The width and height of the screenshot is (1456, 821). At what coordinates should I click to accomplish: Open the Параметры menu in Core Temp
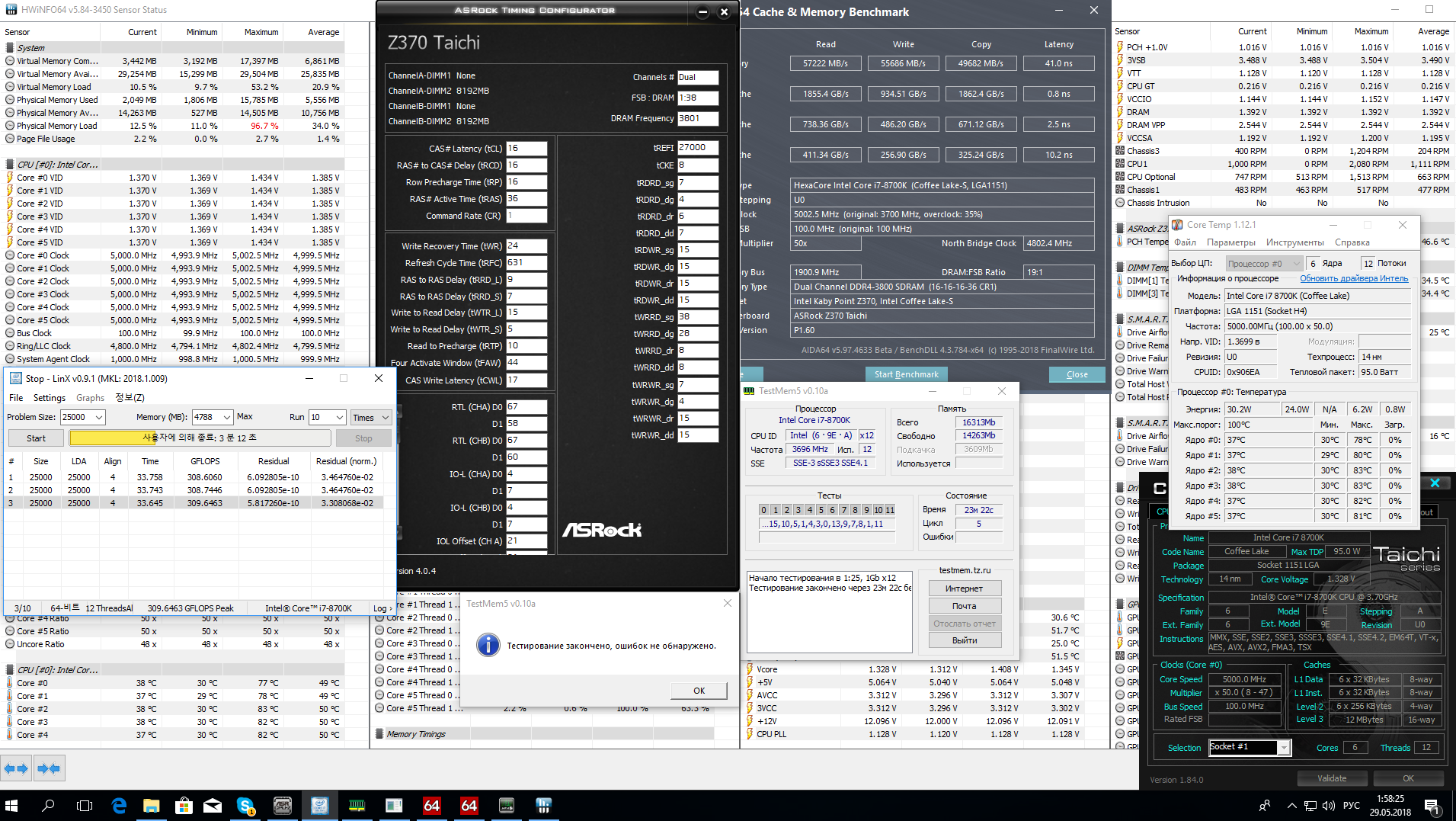click(x=1231, y=242)
